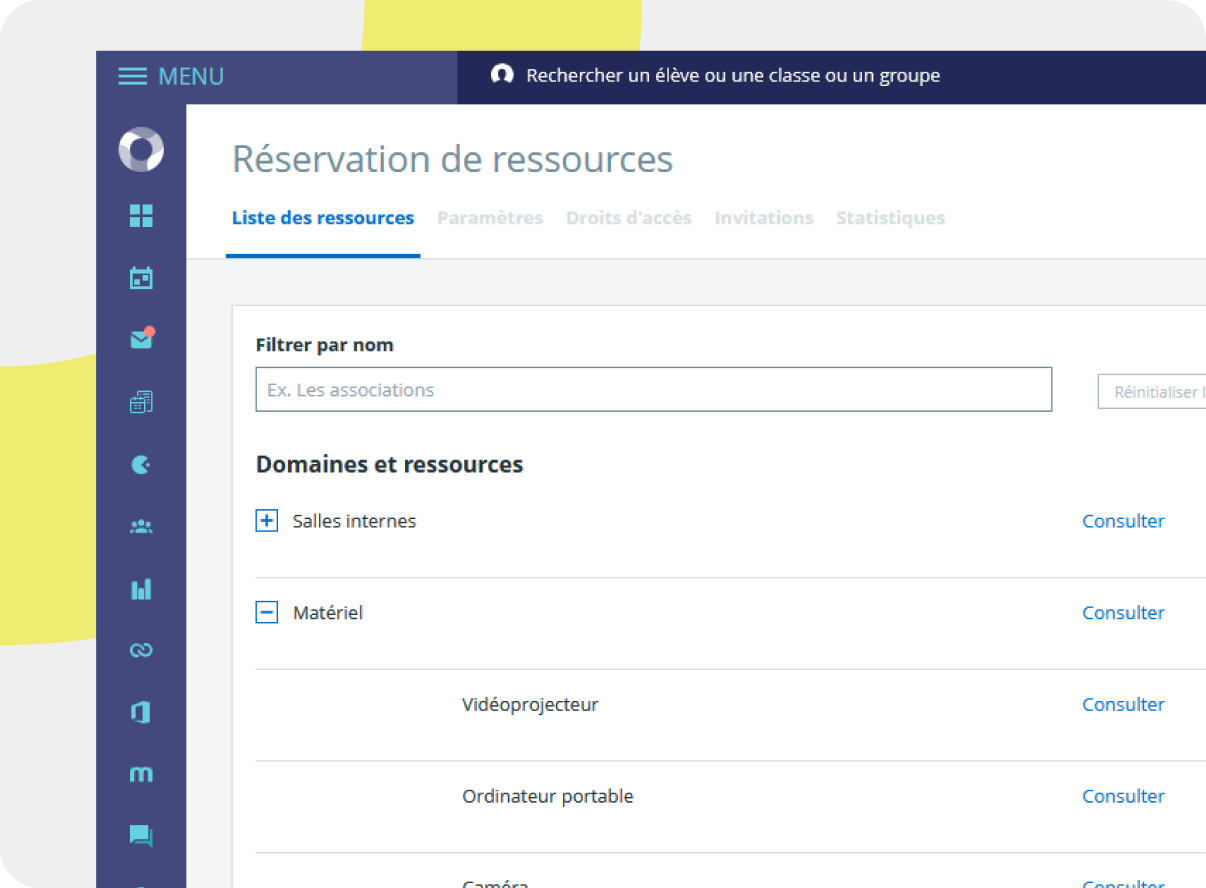Open the calendar icon in sidebar
This screenshot has height=888, width=1206.
[x=141, y=278]
